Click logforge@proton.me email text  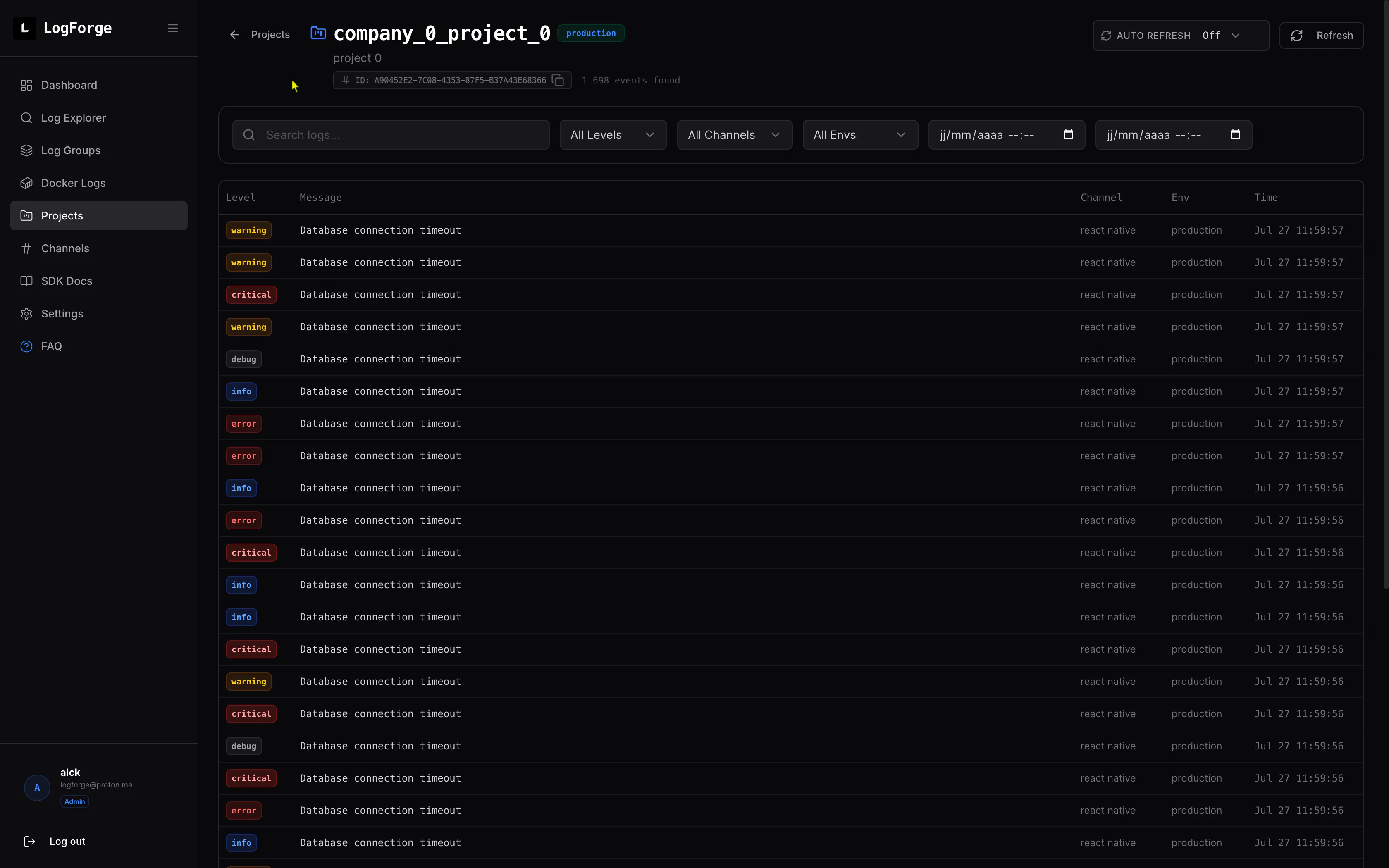[96, 785]
